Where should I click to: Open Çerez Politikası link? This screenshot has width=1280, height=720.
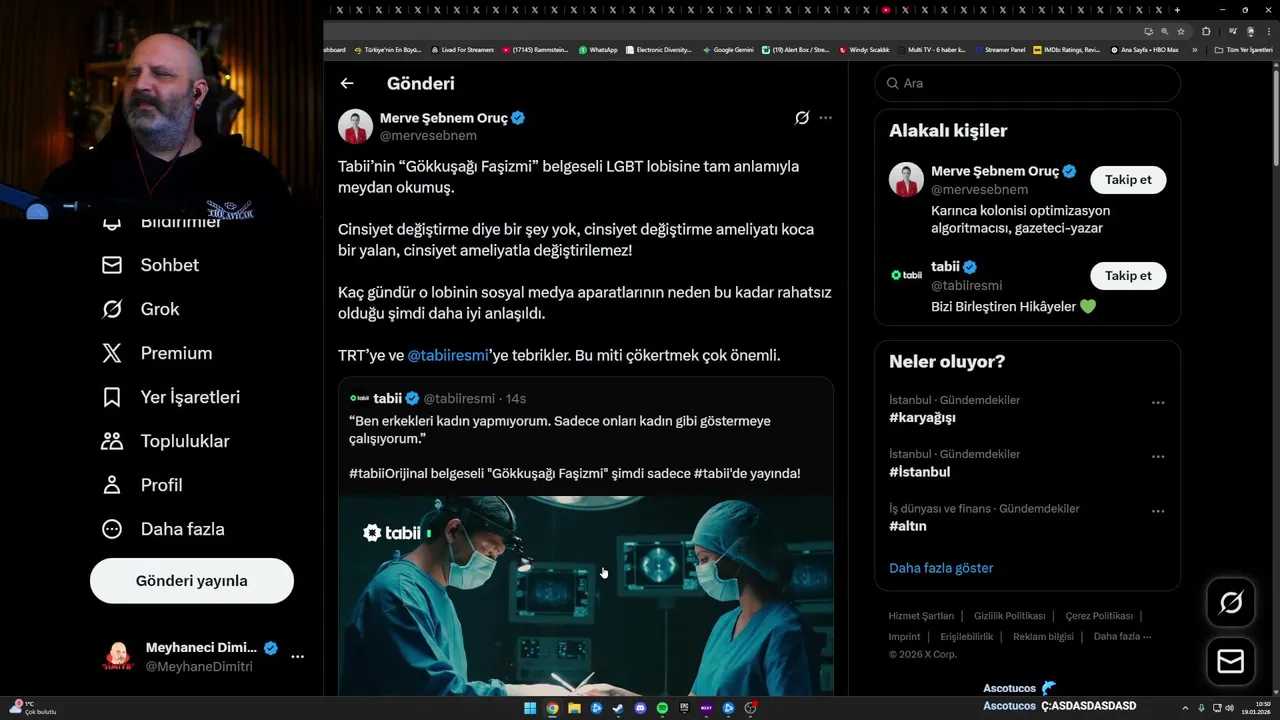pos(1099,616)
